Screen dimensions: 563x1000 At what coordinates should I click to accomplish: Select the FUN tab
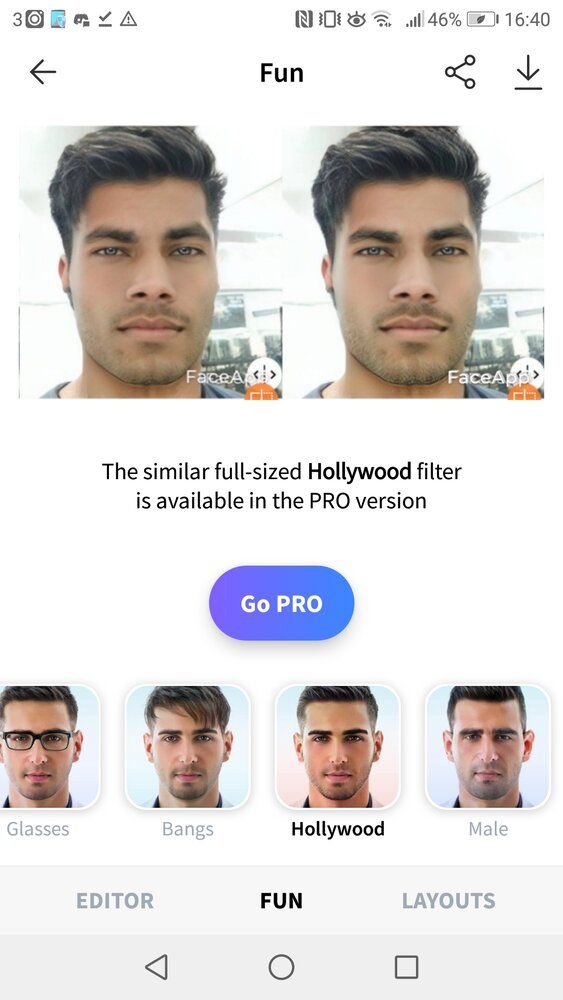pyautogui.click(x=281, y=901)
